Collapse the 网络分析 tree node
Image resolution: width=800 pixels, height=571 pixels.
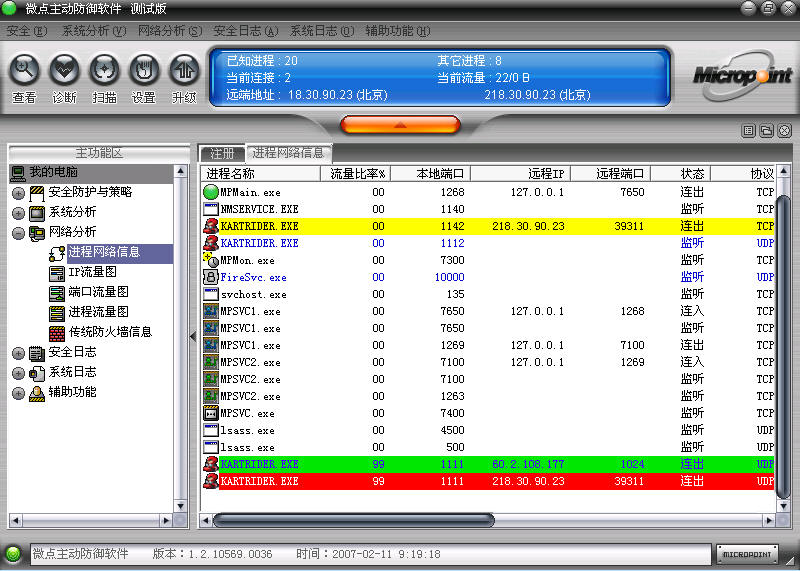coord(18,233)
